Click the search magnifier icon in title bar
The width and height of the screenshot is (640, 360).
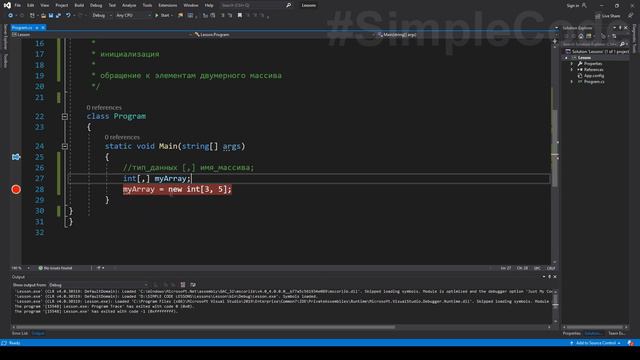[289, 5]
